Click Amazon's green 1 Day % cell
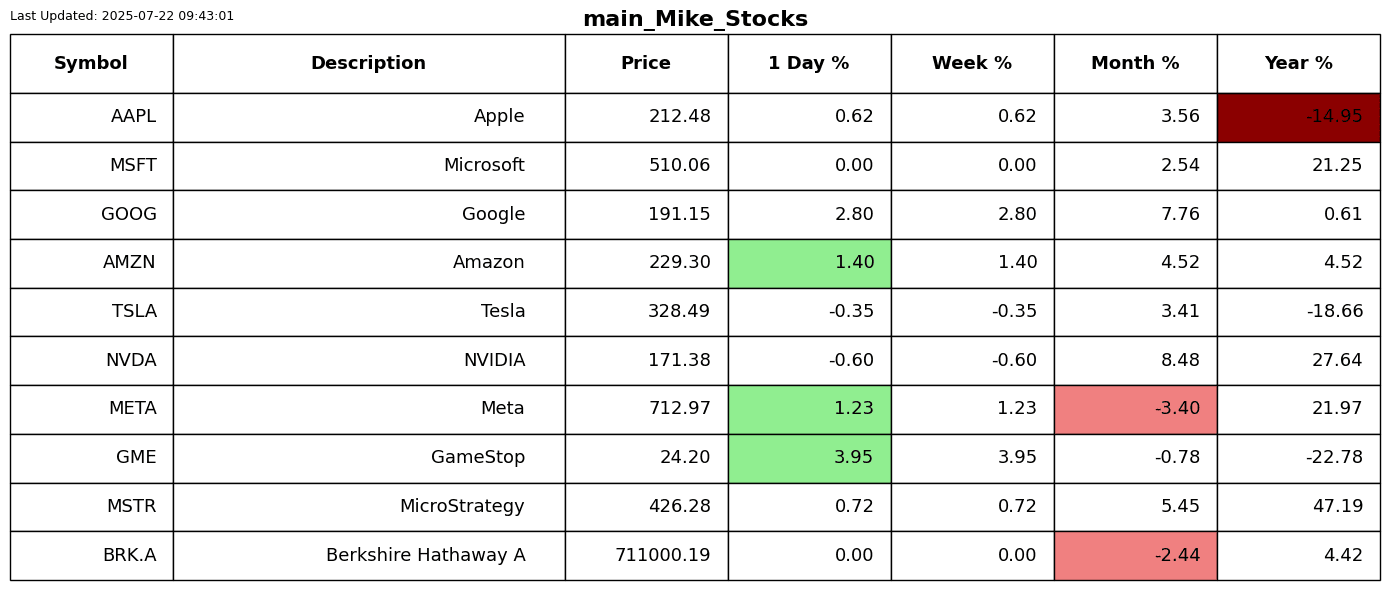This screenshot has width=1390, height=590. pos(809,263)
